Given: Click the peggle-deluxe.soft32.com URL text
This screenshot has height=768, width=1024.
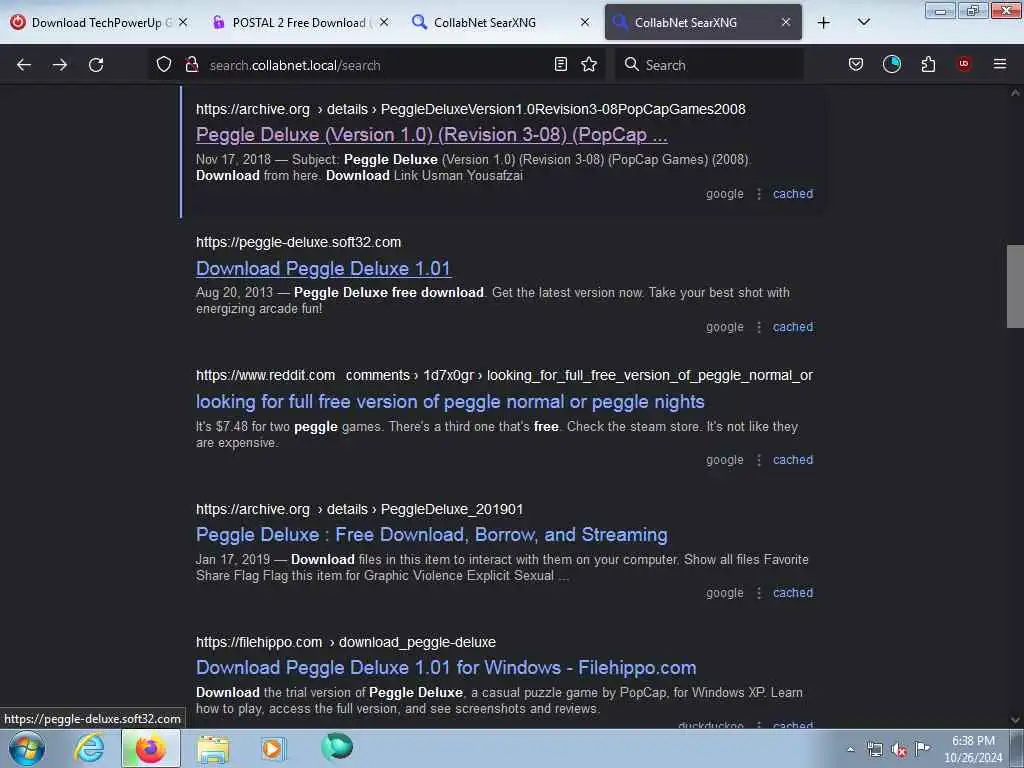Looking at the screenshot, I should [298, 242].
